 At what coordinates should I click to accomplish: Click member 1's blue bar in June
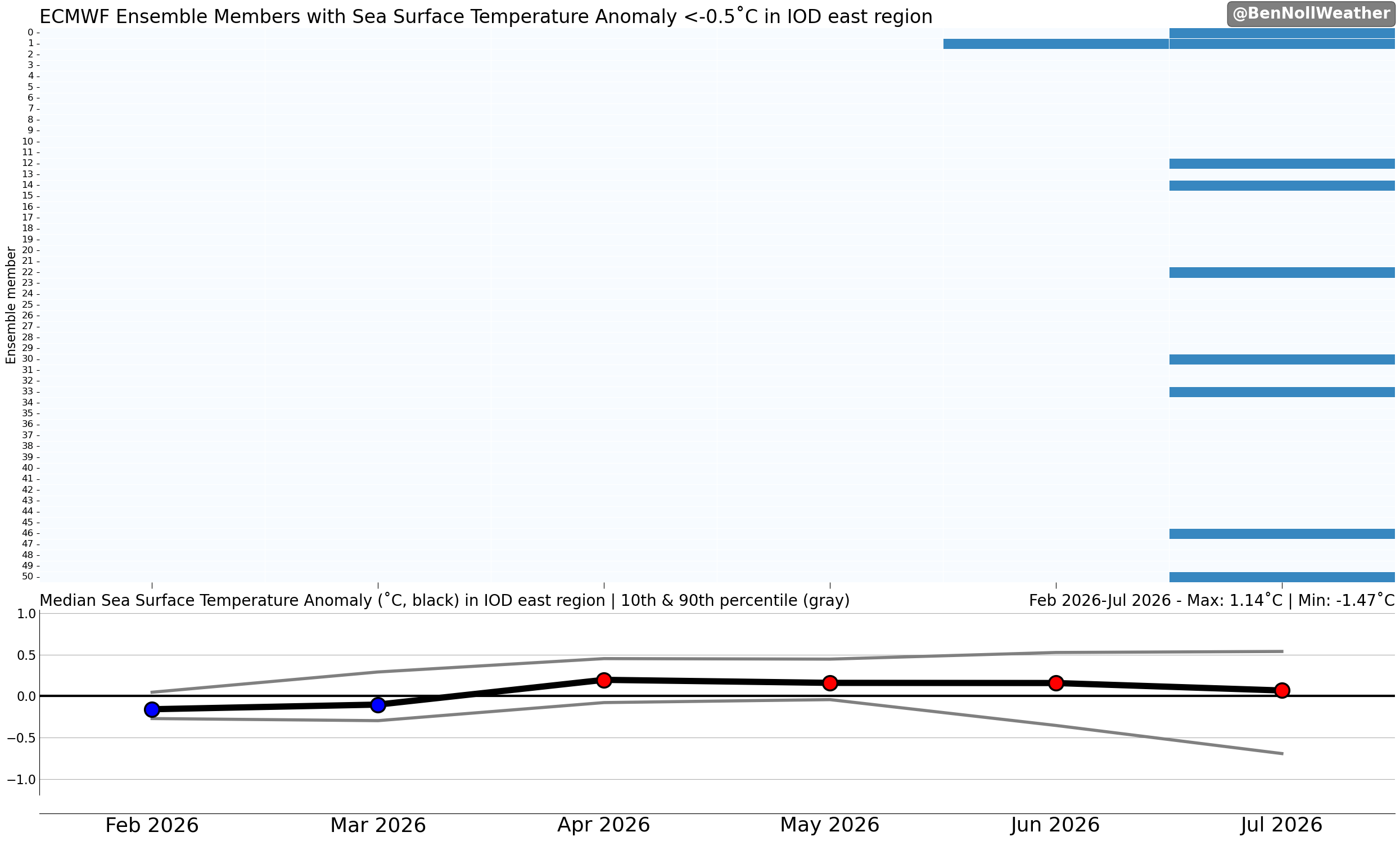[1056, 44]
